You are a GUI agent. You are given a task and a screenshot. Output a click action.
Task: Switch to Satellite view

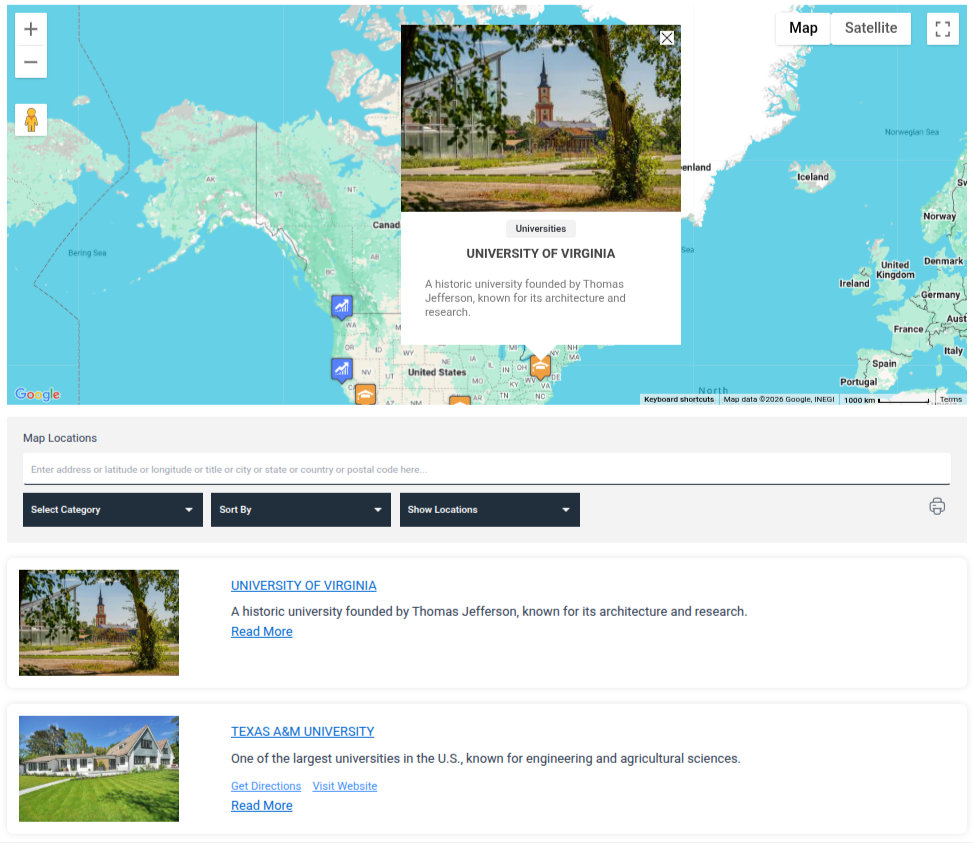(870, 28)
